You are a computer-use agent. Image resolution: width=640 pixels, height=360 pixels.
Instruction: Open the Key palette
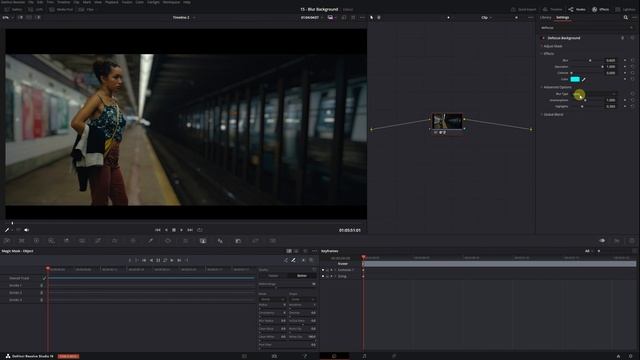238,241
